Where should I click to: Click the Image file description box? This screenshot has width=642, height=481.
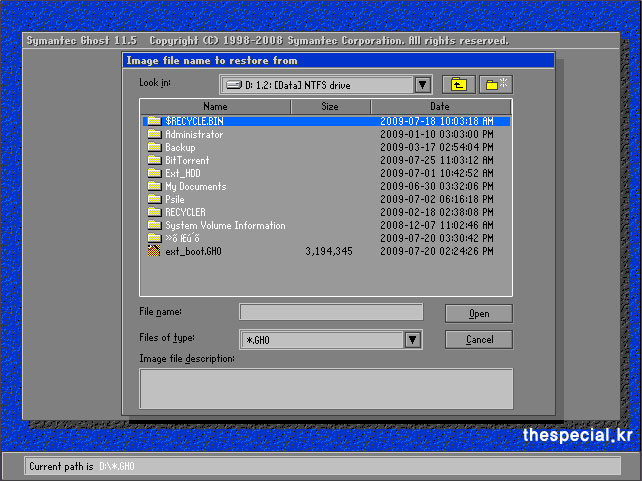pos(326,388)
